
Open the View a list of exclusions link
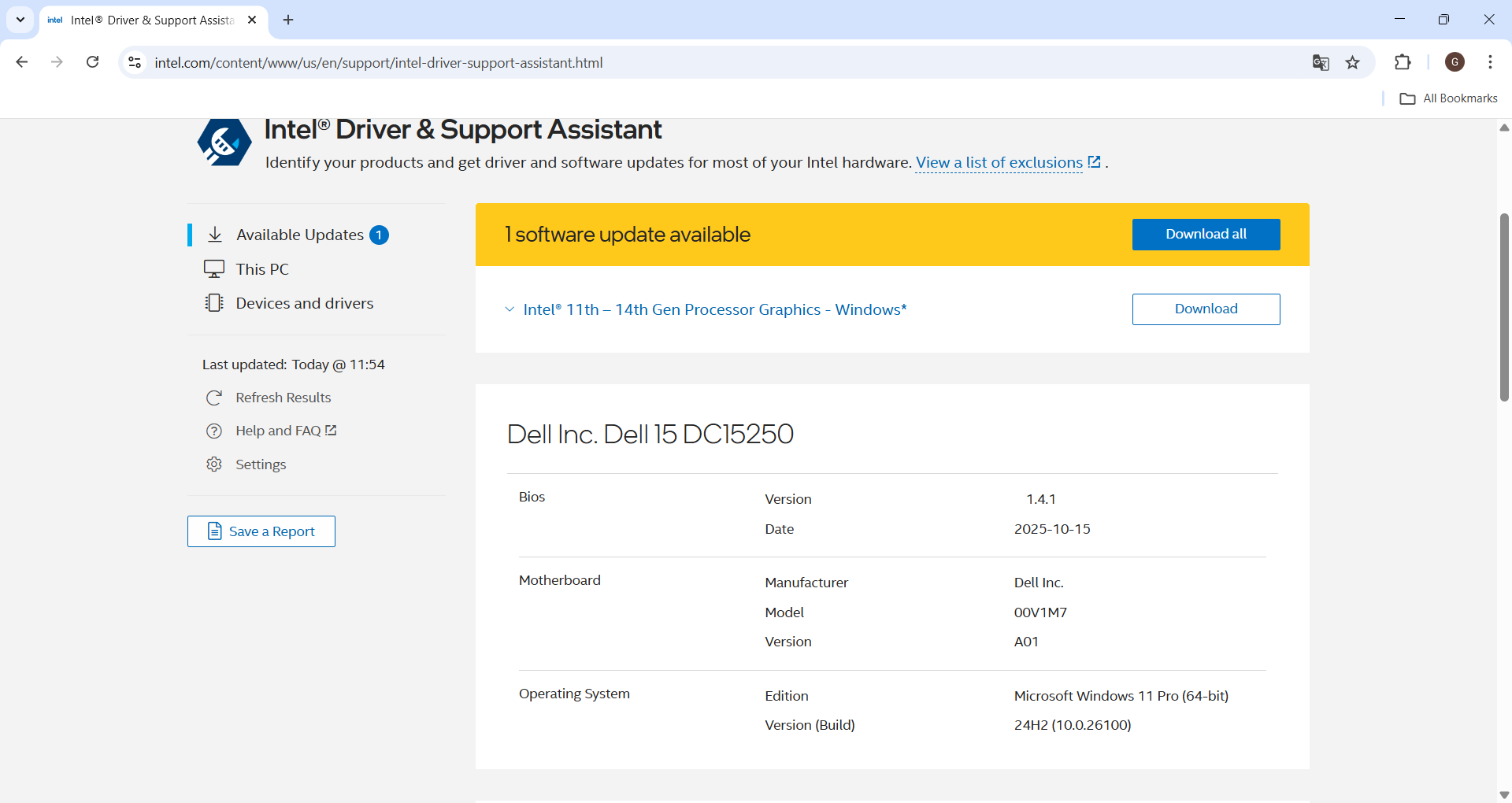(x=999, y=163)
